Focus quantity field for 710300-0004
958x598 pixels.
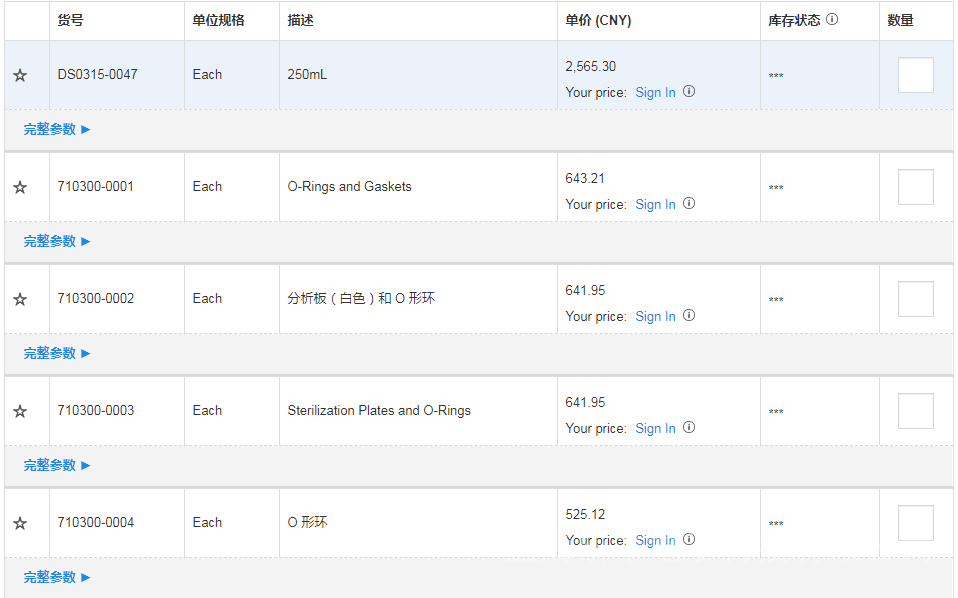tap(915, 523)
